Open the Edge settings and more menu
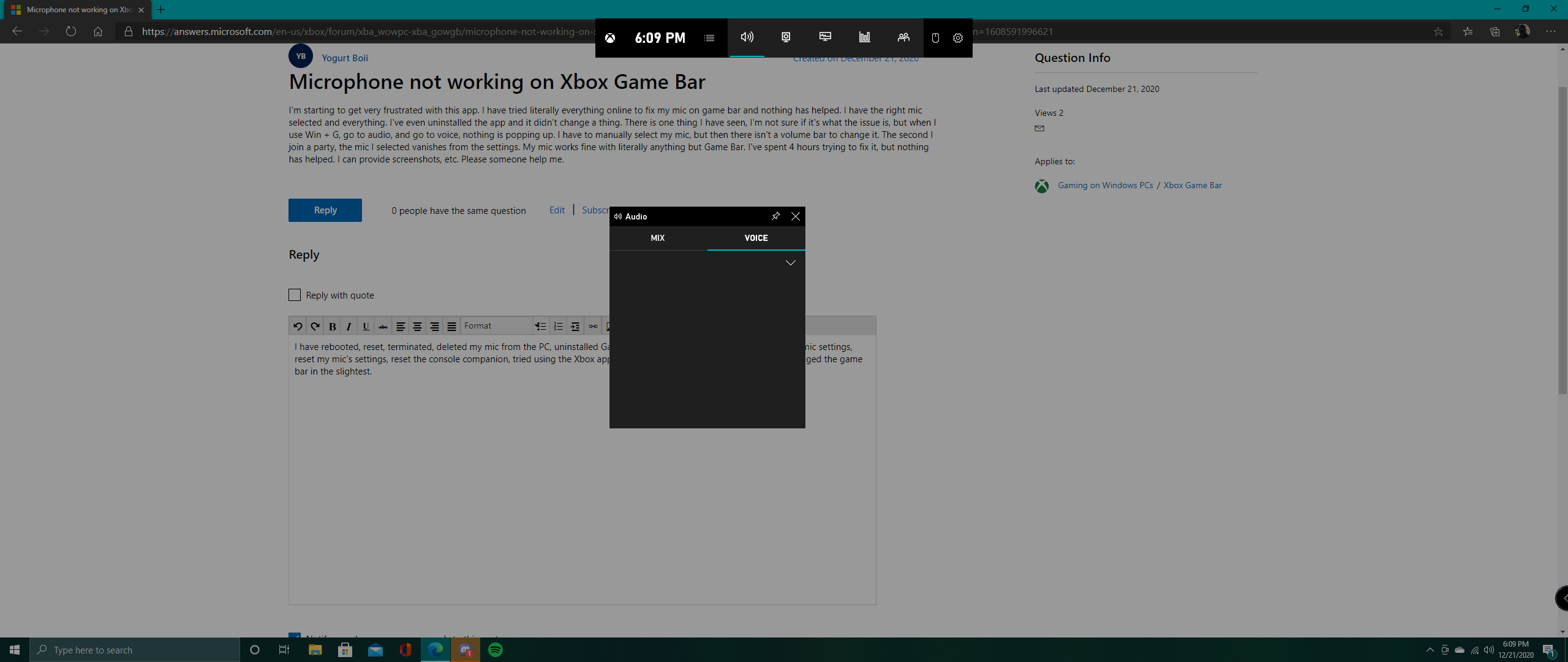The height and width of the screenshot is (662, 1568). tap(1551, 31)
